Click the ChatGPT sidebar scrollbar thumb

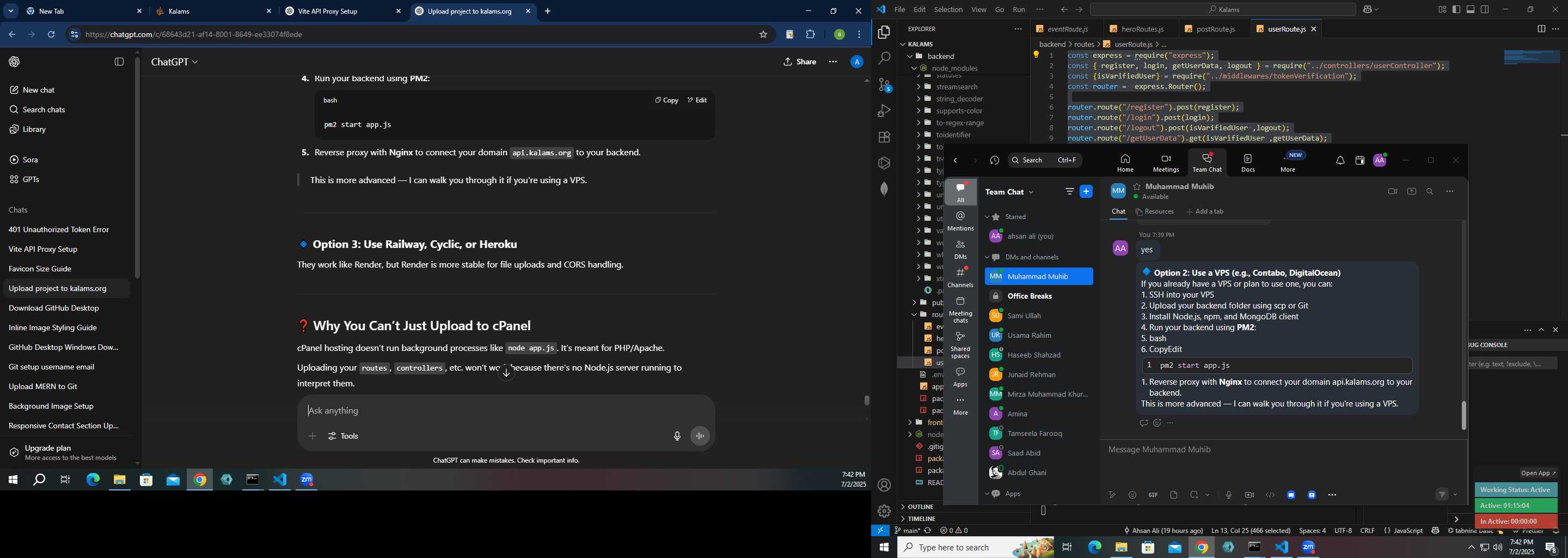(138, 167)
